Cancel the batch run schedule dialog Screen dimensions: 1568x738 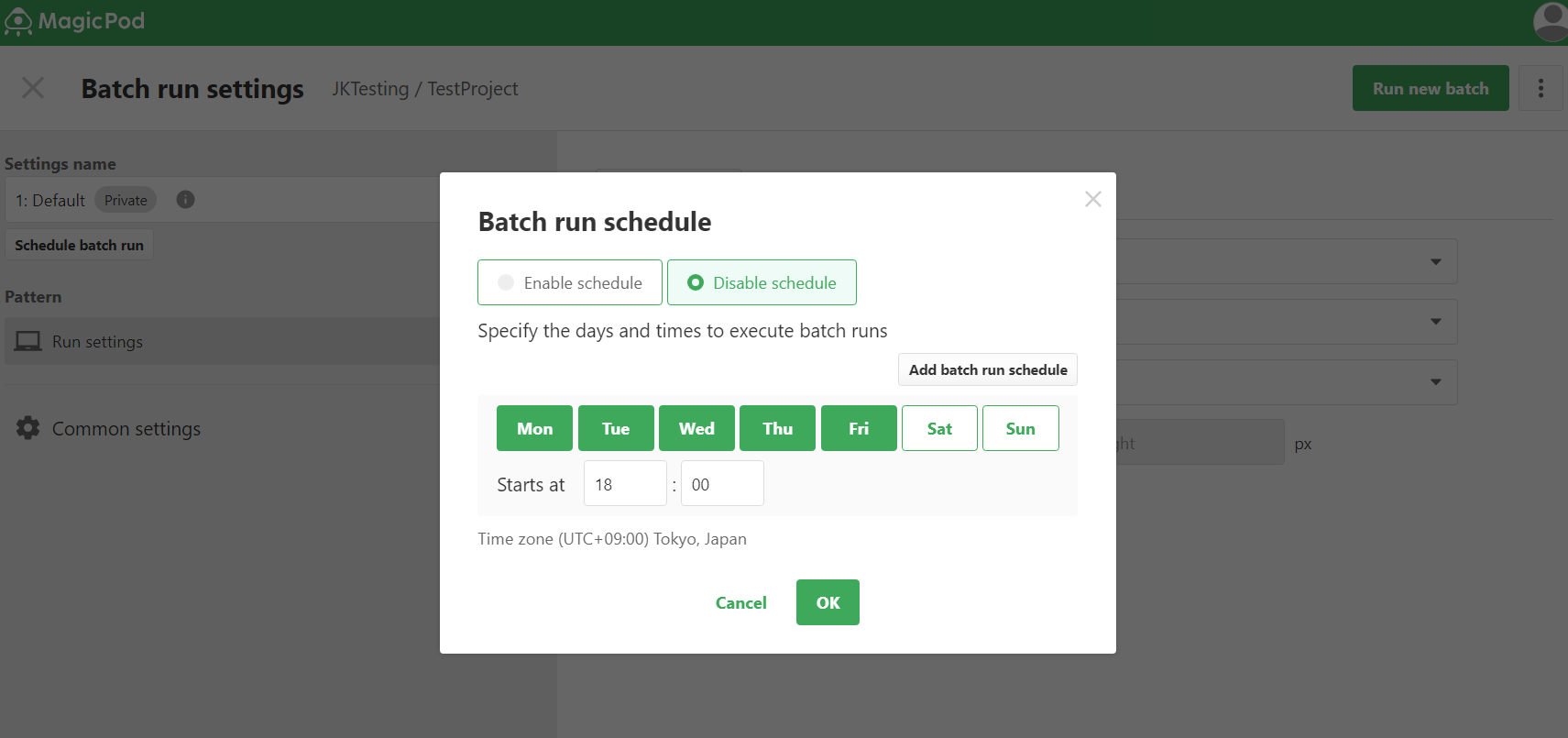coord(740,602)
